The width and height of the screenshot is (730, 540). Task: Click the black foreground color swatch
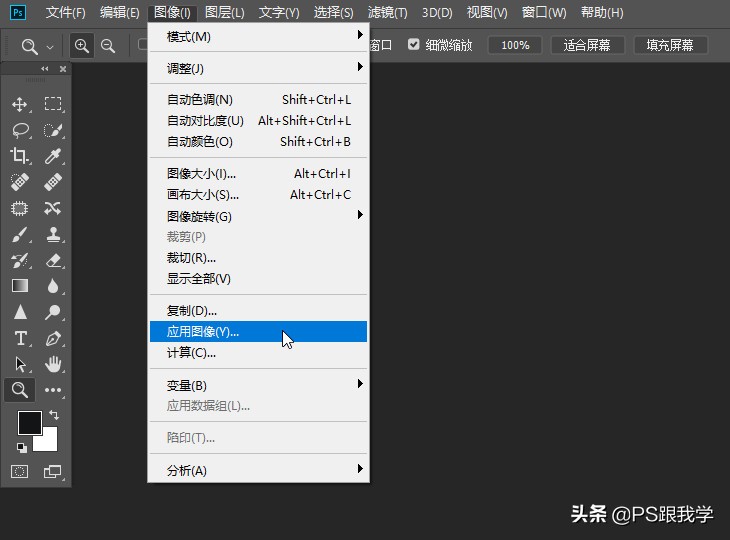coord(29,421)
